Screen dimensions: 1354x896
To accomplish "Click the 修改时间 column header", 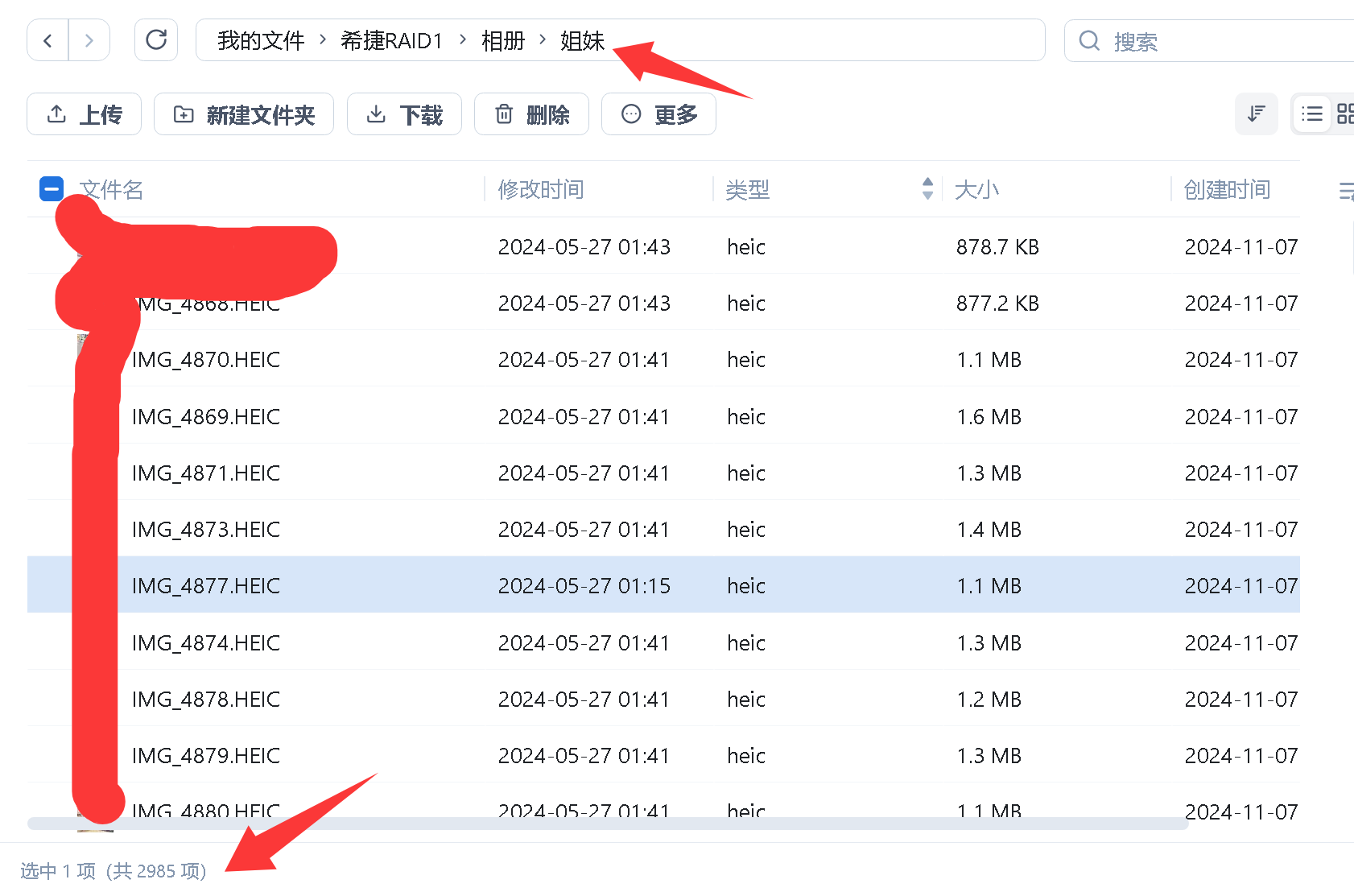I will pos(540,189).
